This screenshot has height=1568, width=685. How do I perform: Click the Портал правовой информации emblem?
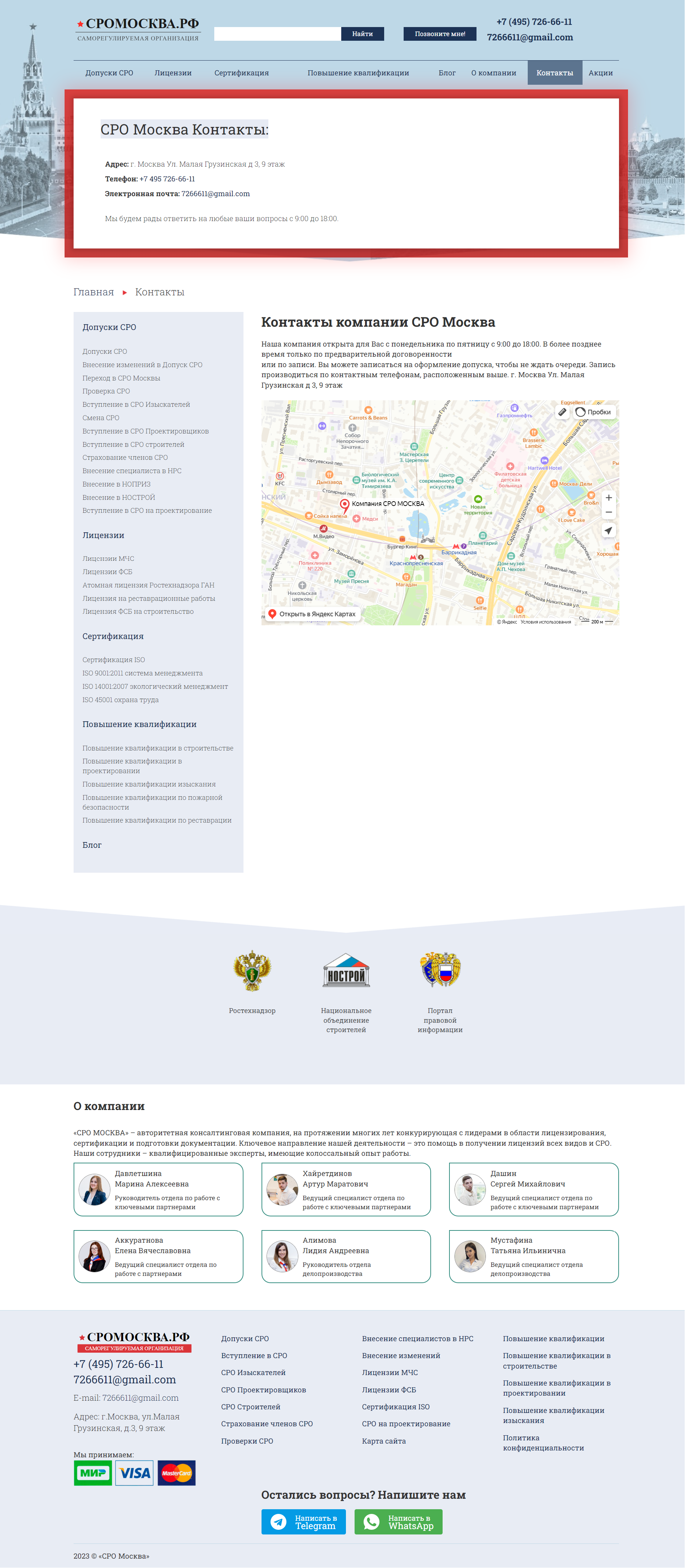point(440,970)
